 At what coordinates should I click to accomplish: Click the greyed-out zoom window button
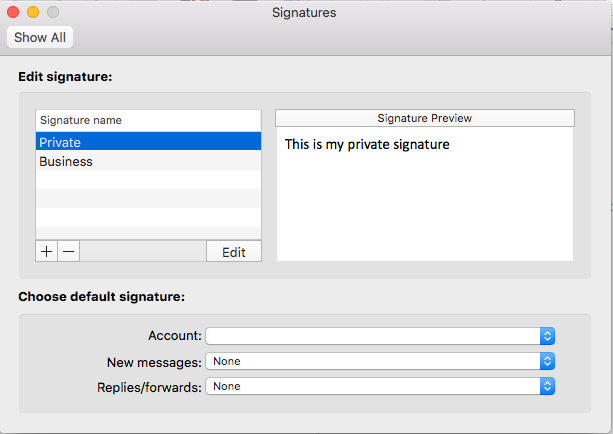point(53,12)
